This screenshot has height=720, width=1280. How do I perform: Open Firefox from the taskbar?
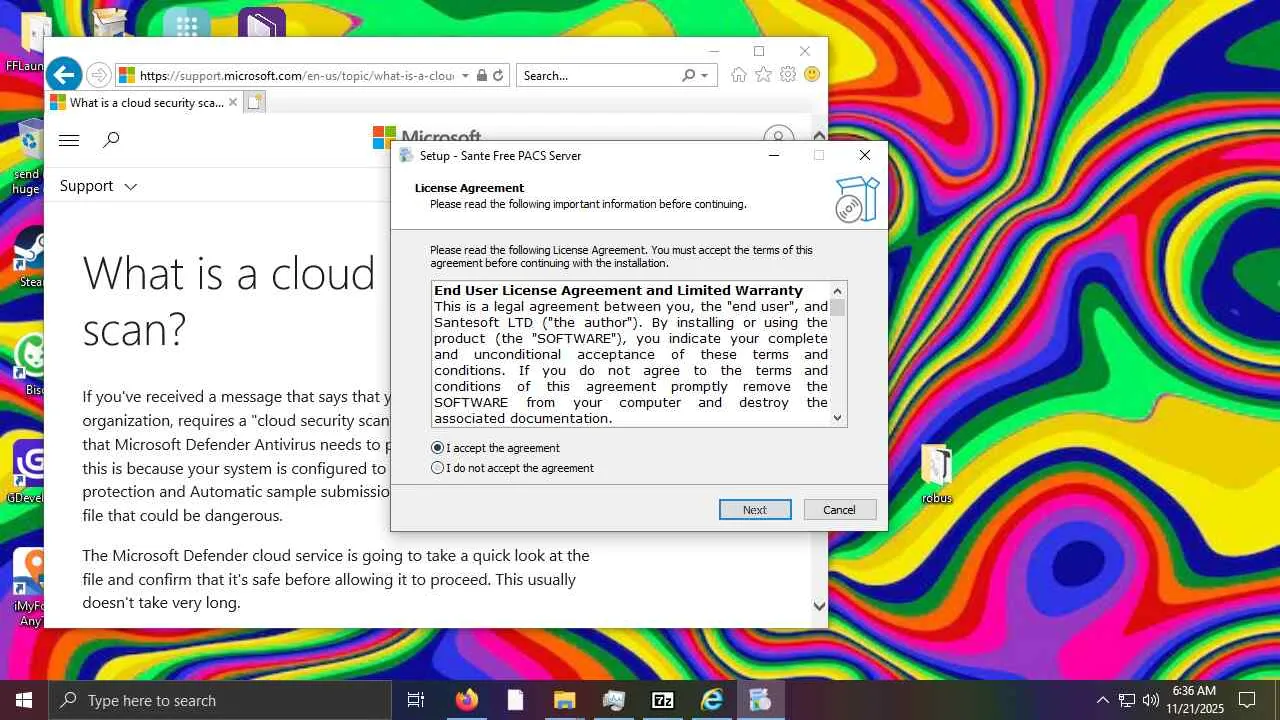pos(466,700)
